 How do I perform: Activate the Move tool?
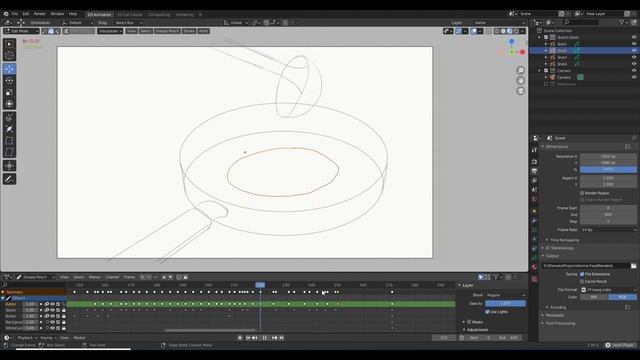click(9, 69)
